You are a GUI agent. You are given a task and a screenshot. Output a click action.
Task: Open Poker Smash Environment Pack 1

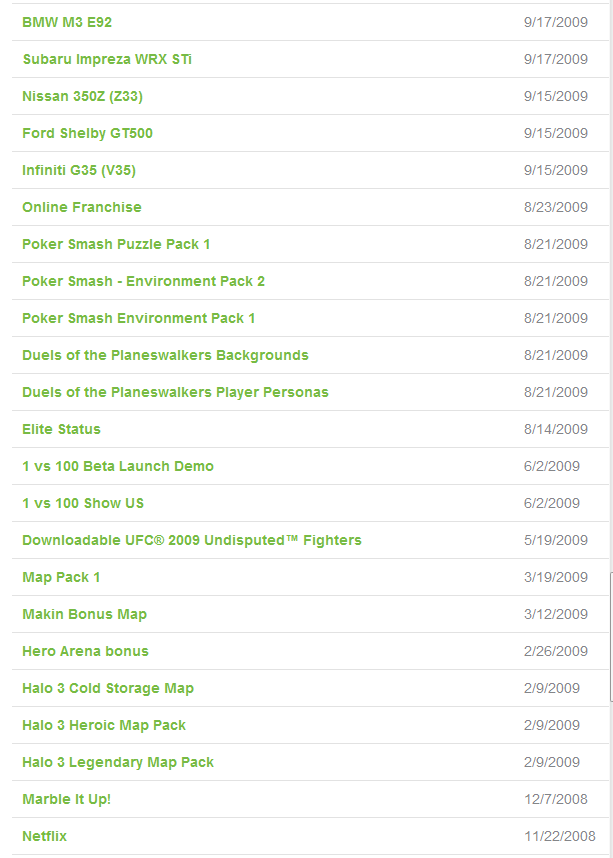139,318
